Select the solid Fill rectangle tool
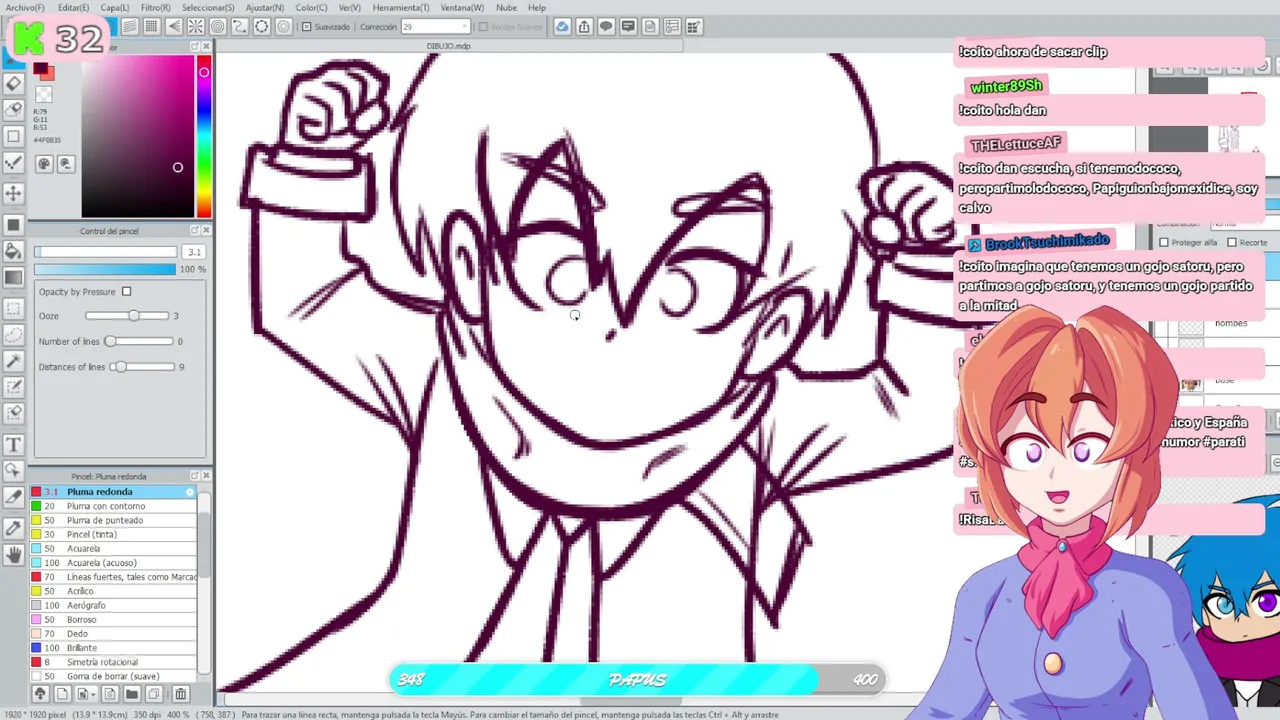Screen dimensions: 1280x720 (14, 225)
